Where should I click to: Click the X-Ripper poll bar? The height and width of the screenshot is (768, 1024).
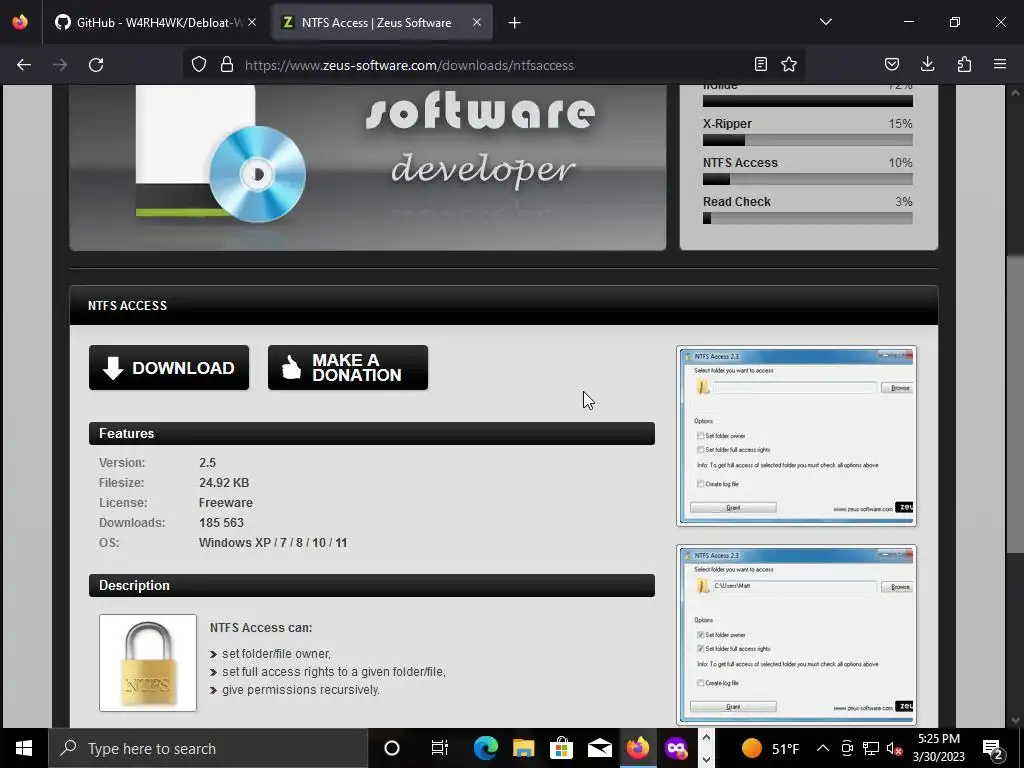(x=808, y=140)
